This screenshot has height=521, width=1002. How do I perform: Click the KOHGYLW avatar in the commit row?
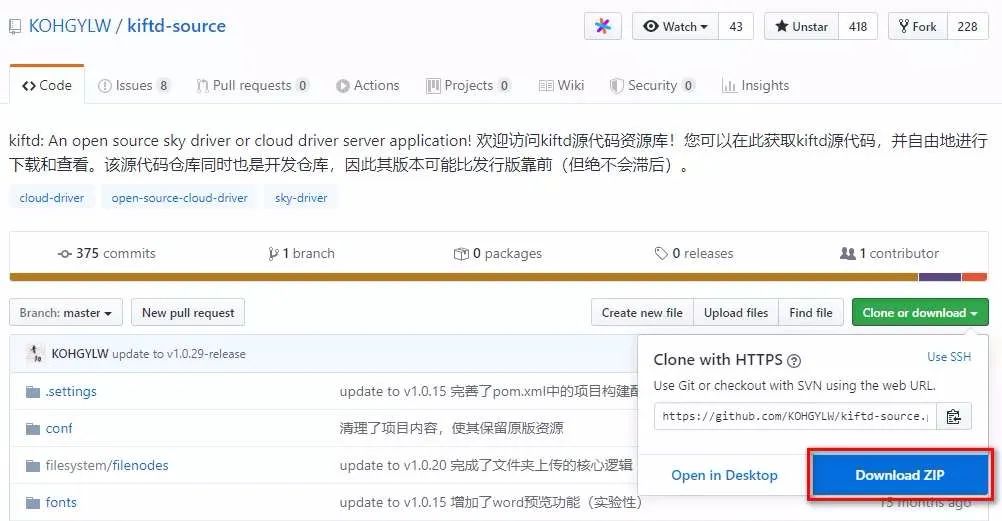tap(35, 354)
